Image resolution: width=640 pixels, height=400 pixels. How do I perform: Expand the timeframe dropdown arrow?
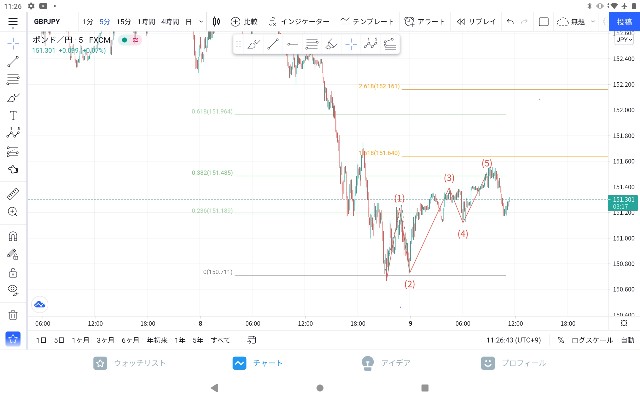pyautogui.click(x=201, y=22)
